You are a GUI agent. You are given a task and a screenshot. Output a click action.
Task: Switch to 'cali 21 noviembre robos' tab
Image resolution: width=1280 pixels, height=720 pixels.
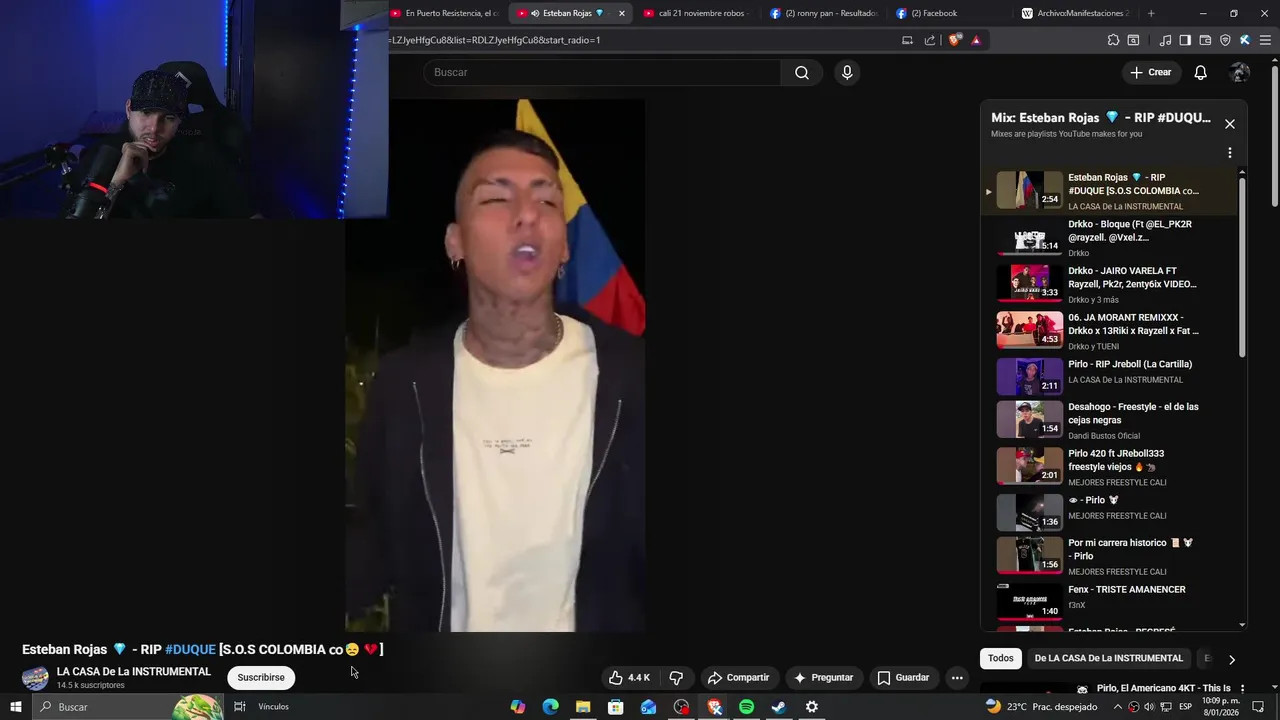[694, 13]
